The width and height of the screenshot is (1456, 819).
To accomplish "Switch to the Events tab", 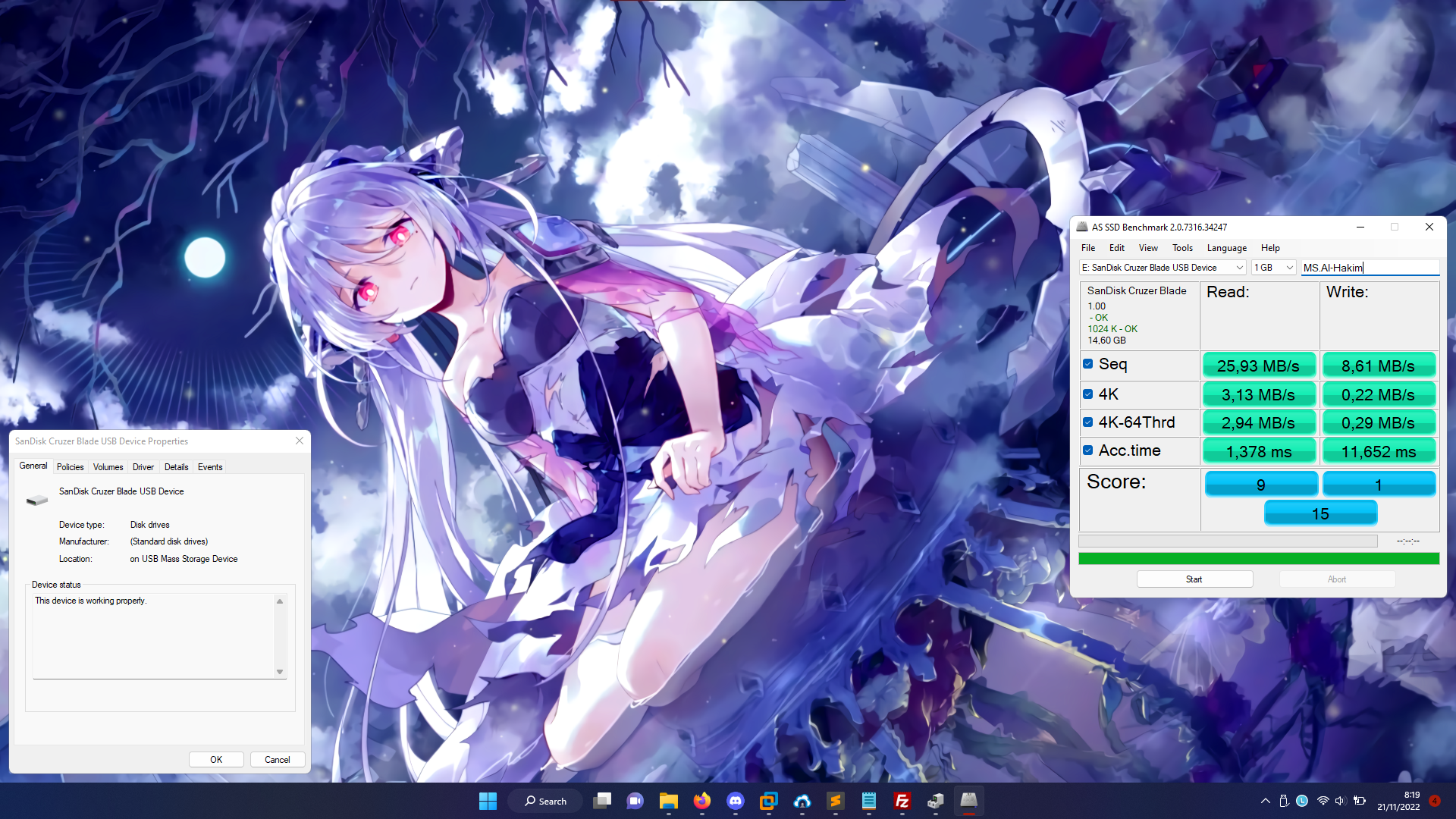I will [x=210, y=467].
